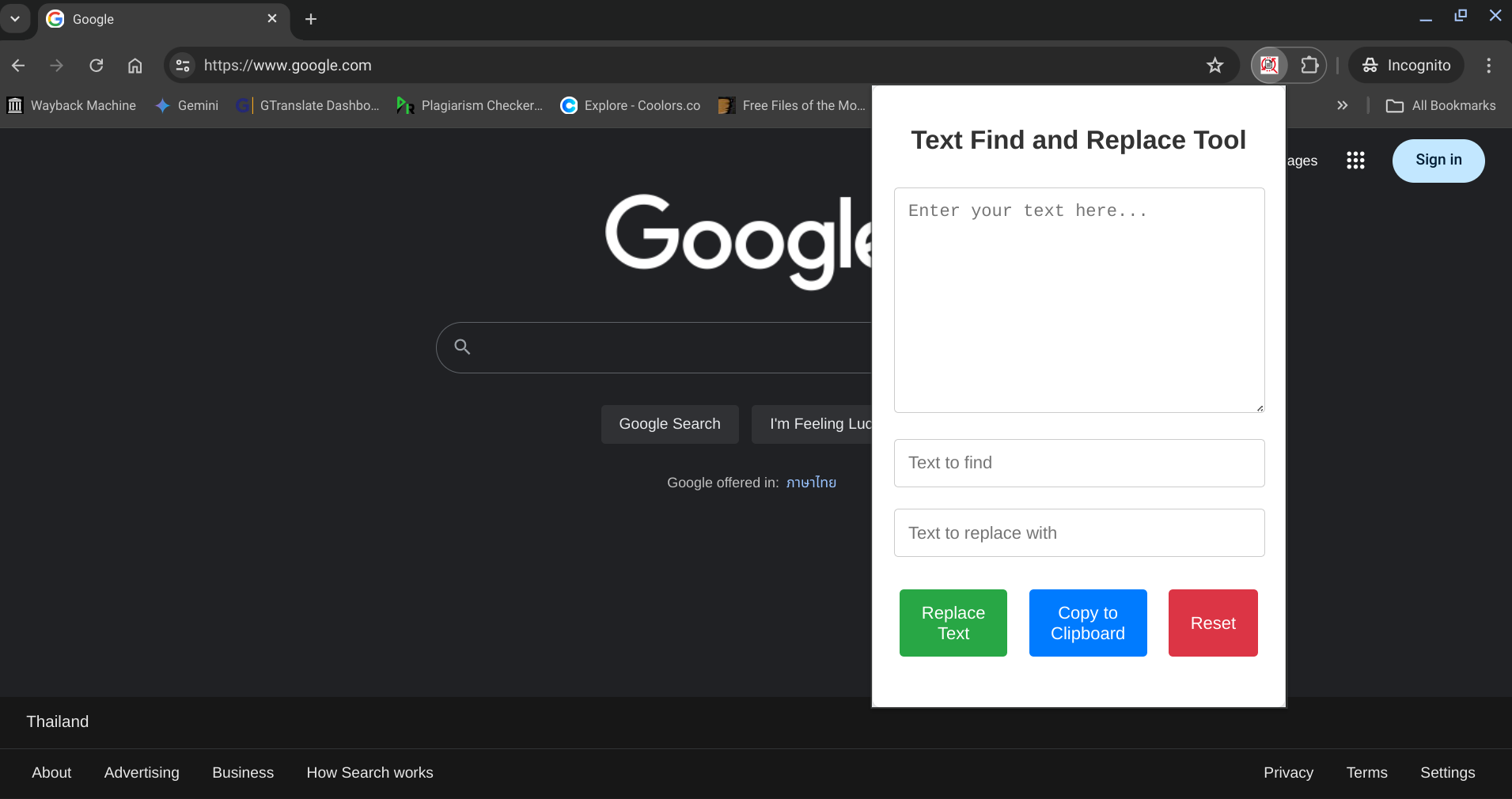Click the Text to find field

click(1079, 463)
